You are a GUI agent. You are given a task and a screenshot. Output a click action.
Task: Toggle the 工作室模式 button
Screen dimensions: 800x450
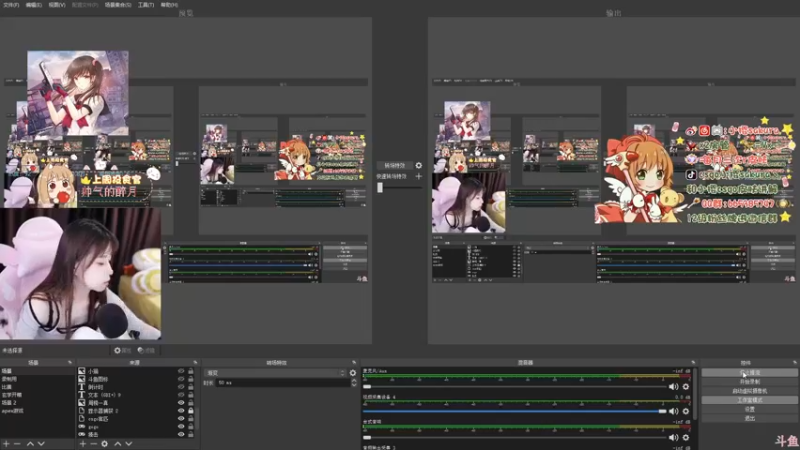tap(749, 400)
